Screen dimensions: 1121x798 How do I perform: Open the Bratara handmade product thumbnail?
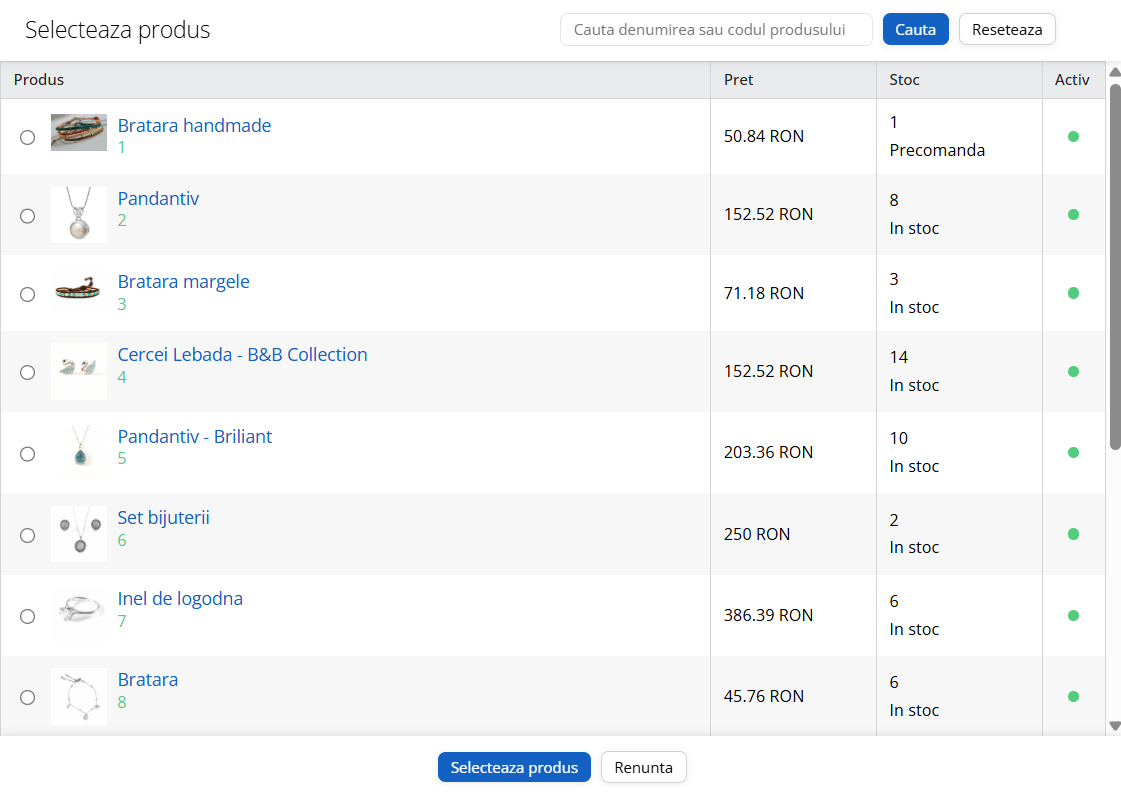click(x=79, y=132)
